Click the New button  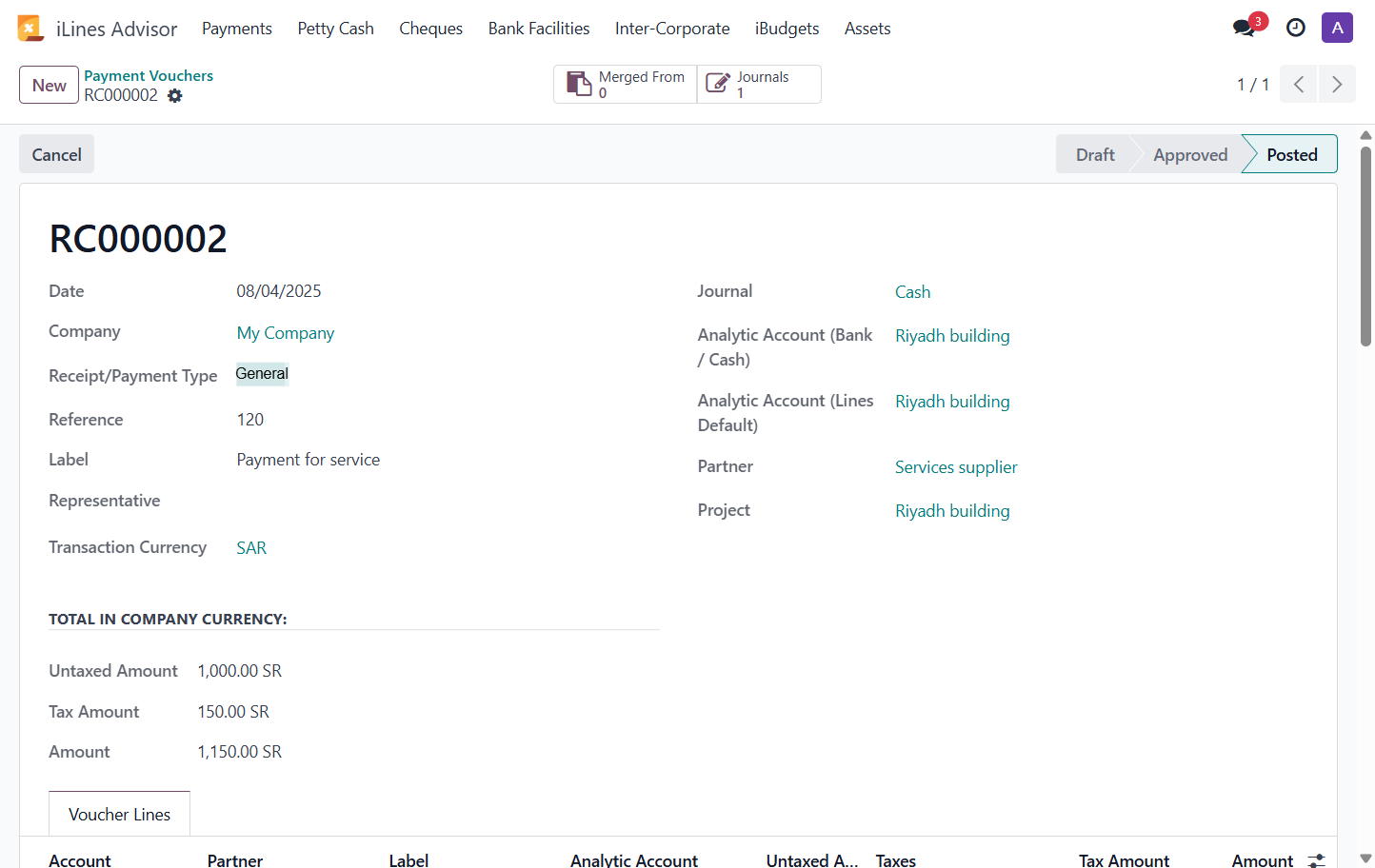pos(49,85)
